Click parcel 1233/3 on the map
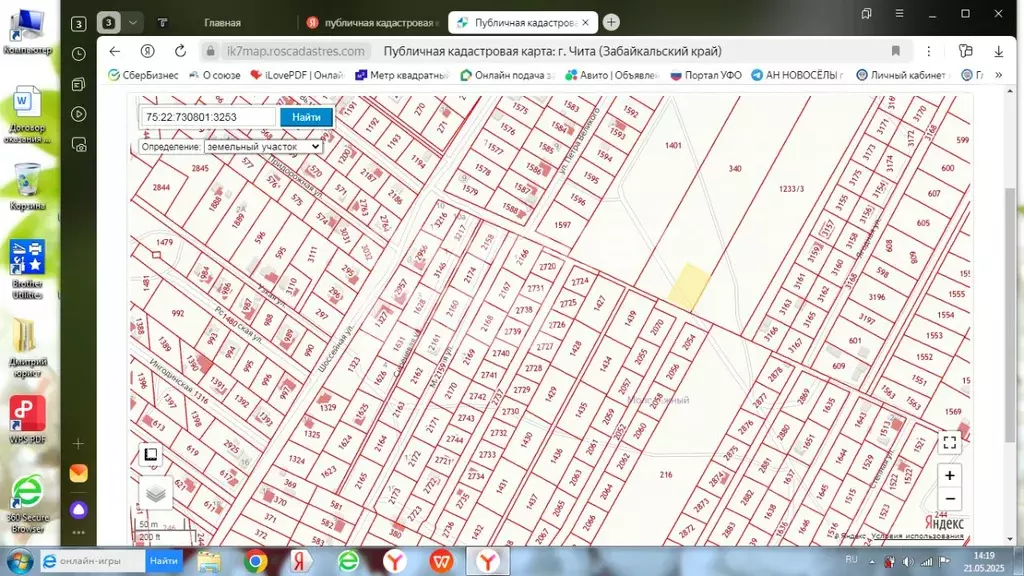Image resolution: width=1024 pixels, height=576 pixels. [791, 189]
